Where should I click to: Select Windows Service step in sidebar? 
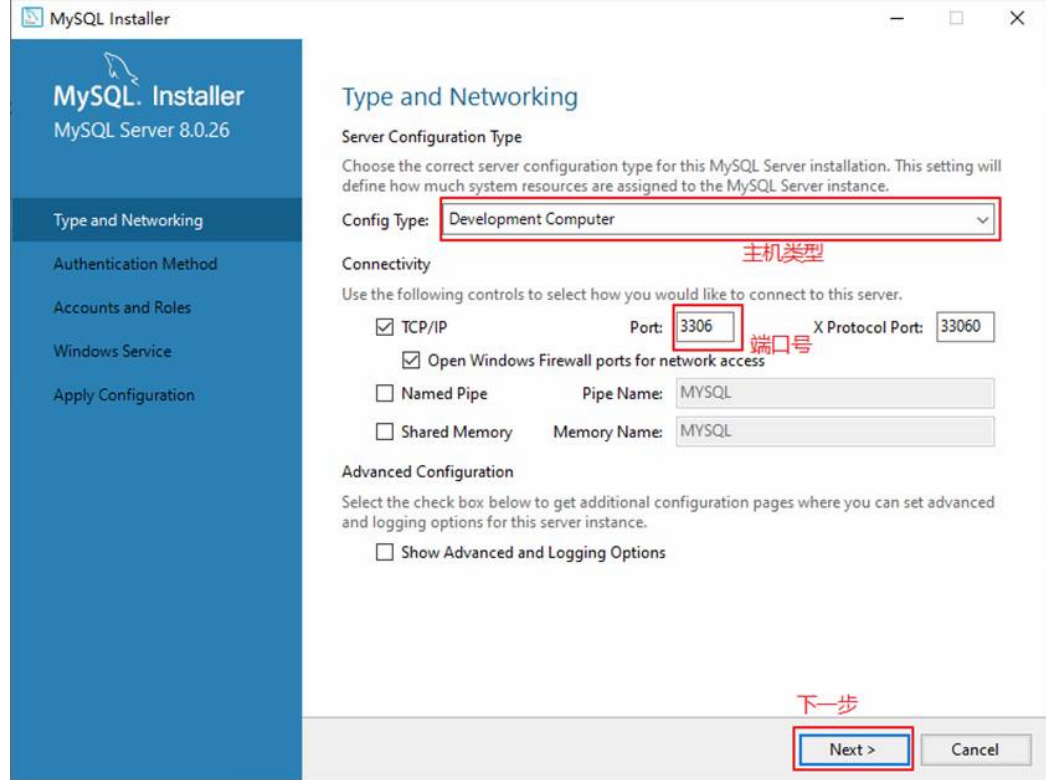[x=157, y=351]
